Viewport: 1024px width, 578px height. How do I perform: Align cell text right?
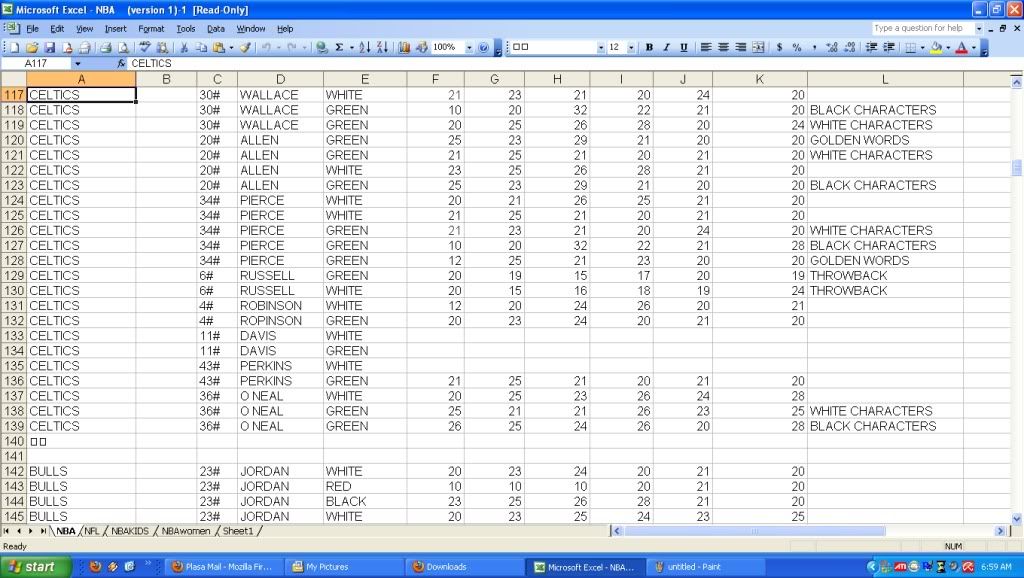[x=741, y=47]
